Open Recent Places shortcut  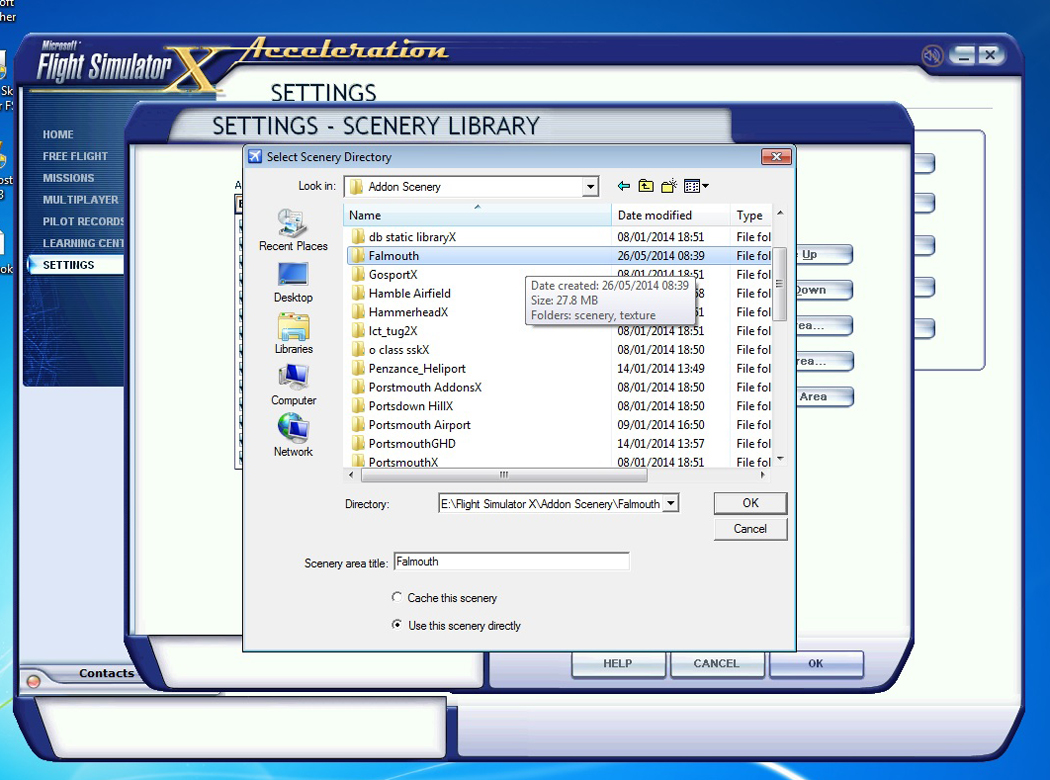click(293, 230)
